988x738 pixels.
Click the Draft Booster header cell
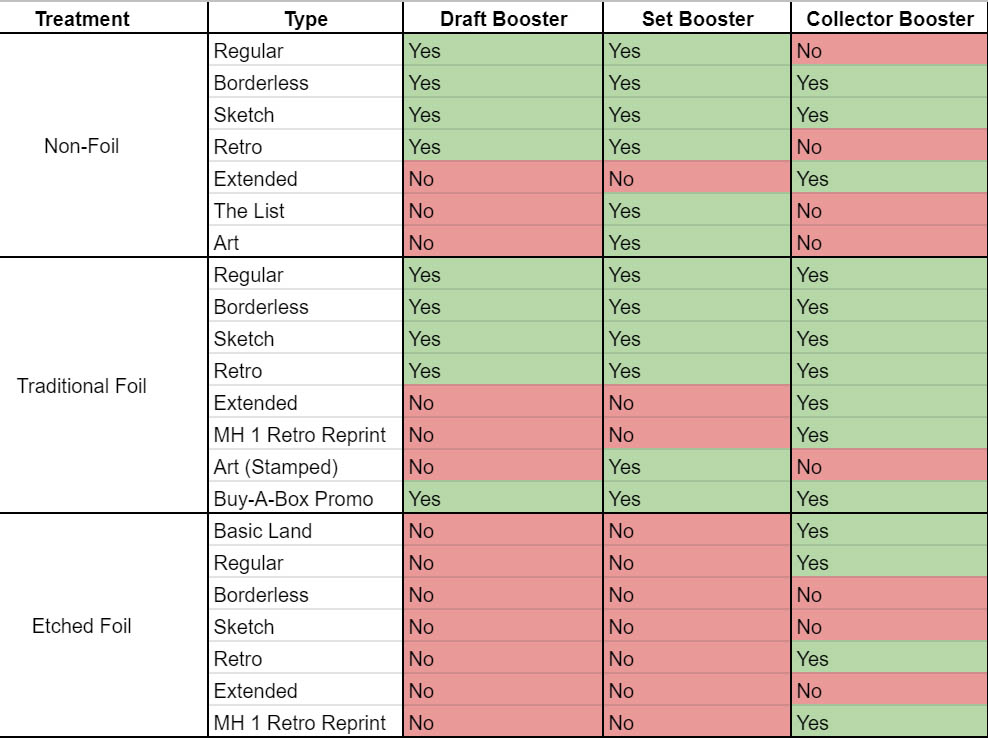click(x=503, y=18)
